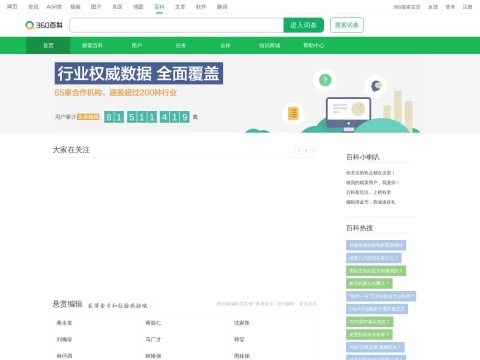Open 良医 in the top bar
The height and width of the screenshot is (360, 480).
(x=117, y=7)
